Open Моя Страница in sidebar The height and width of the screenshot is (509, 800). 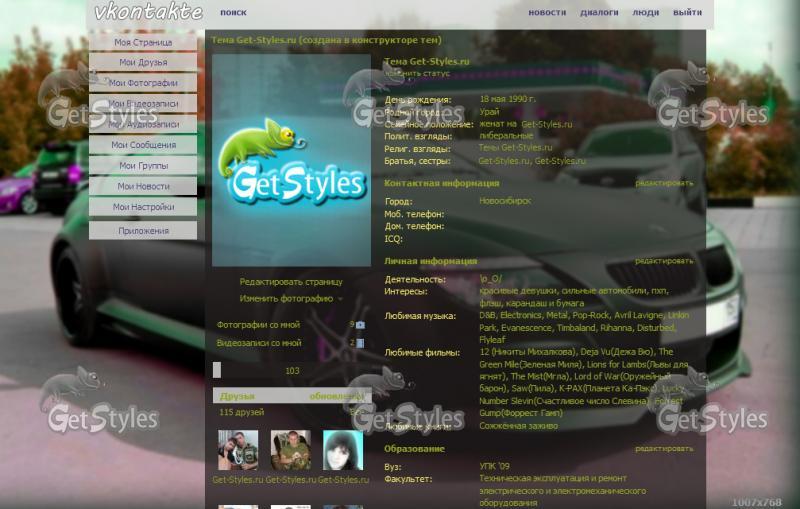[143, 43]
